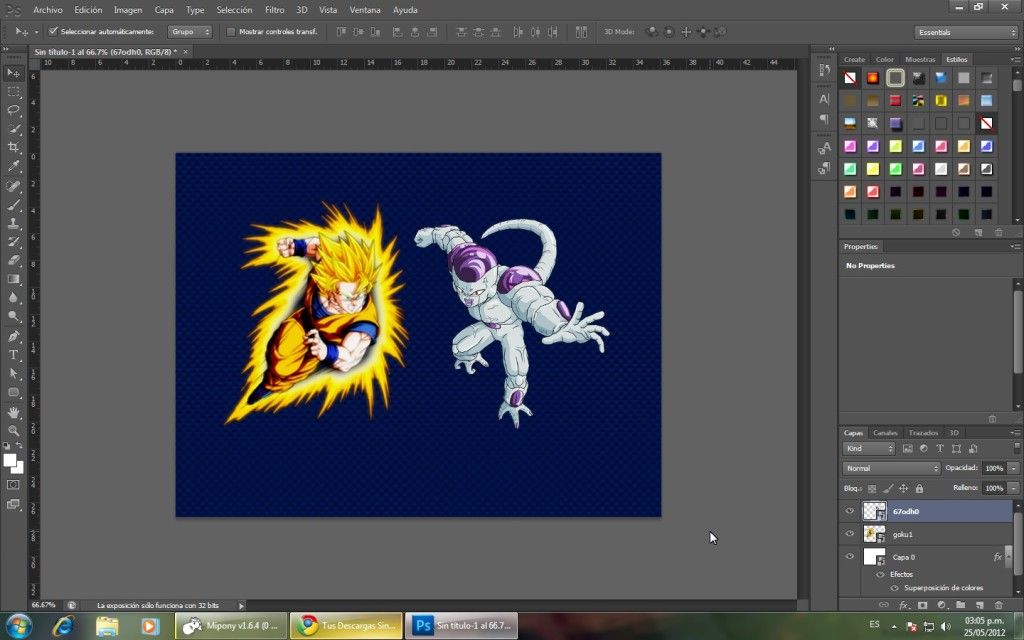The image size is (1024, 640).
Task: Collapse Capa 0 effects list arrow
Action: (x=1008, y=557)
